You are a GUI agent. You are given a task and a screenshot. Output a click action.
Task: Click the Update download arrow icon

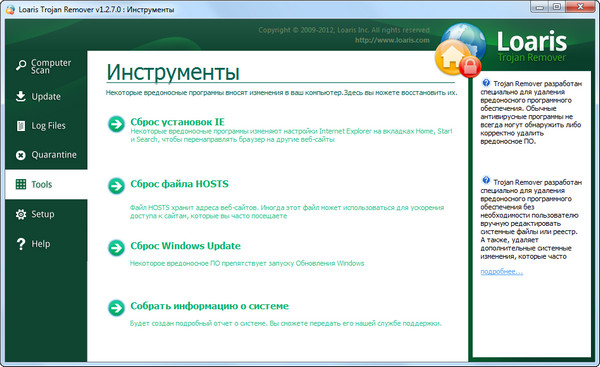tap(21, 96)
